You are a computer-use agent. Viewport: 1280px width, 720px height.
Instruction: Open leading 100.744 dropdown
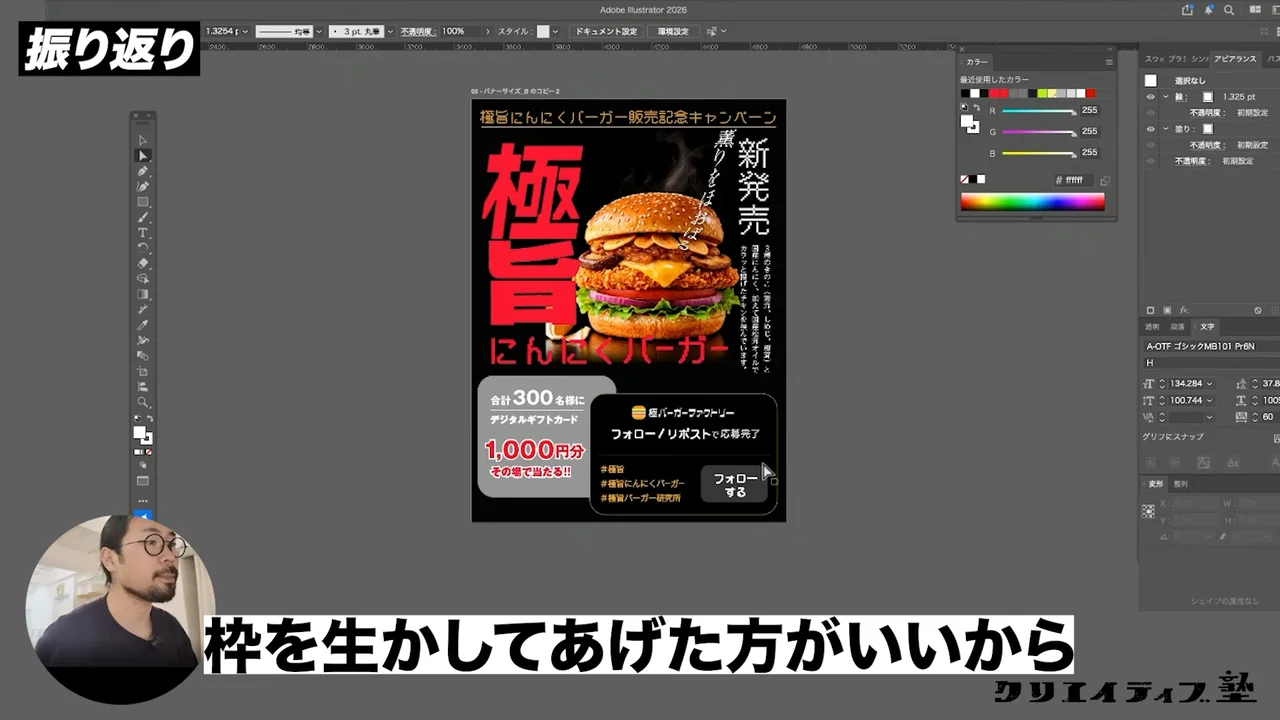coord(1209,400)
